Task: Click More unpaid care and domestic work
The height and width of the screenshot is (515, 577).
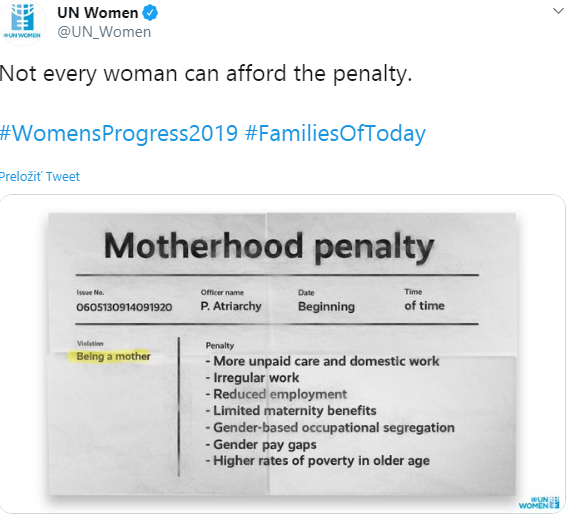Action: [322, 361]
